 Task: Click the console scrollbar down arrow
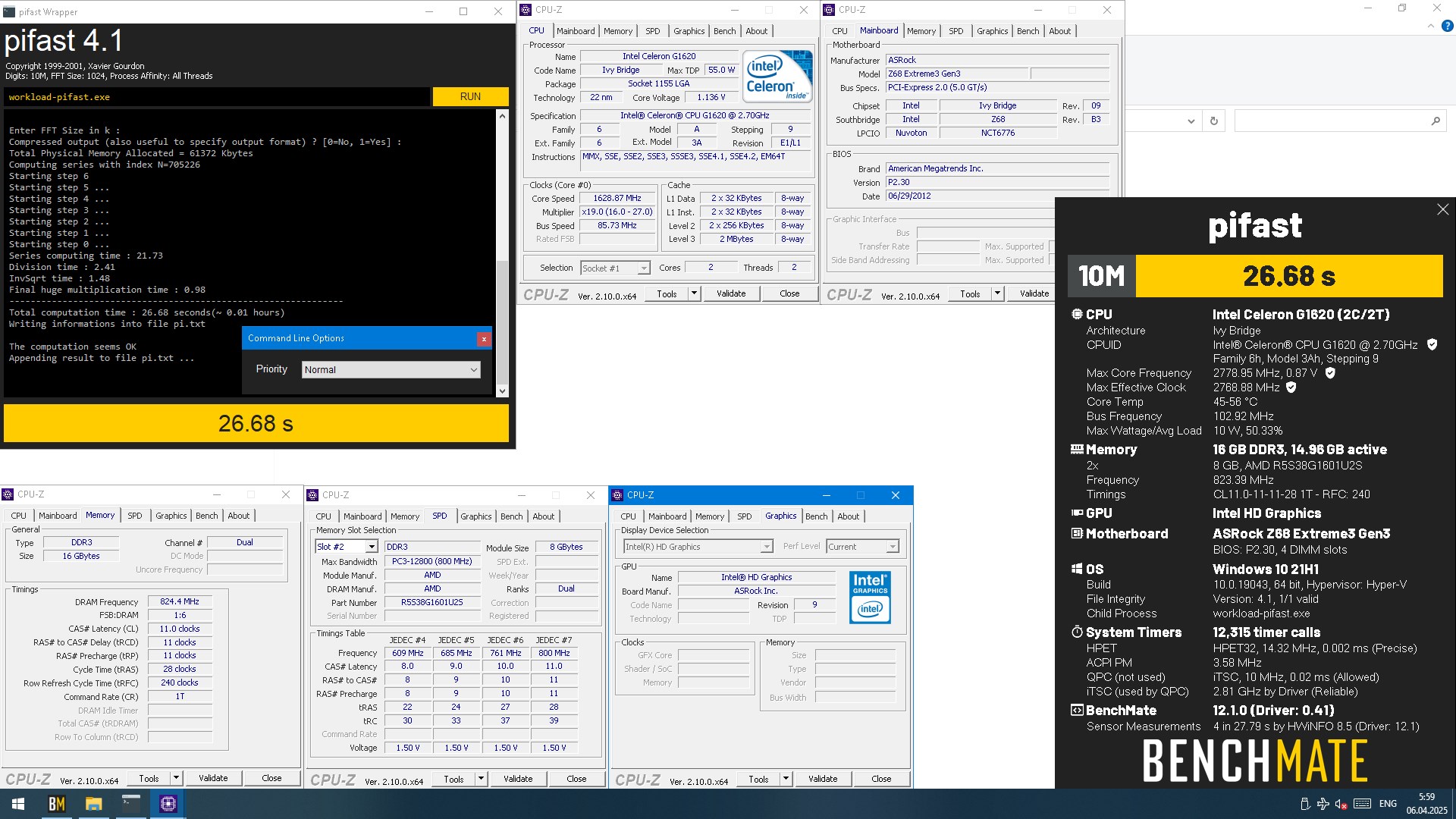[501, 391]
